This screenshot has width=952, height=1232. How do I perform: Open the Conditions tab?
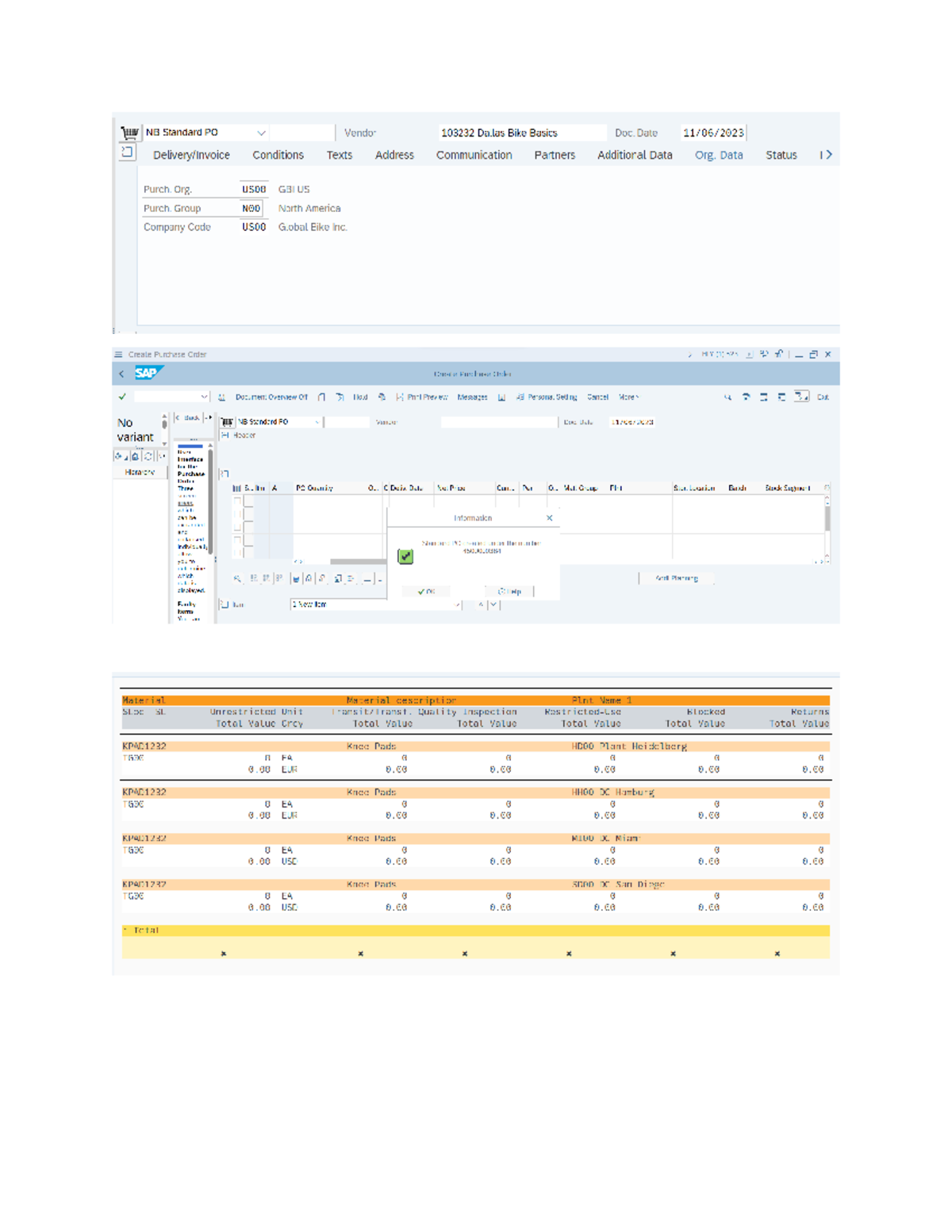click(278, 155)
